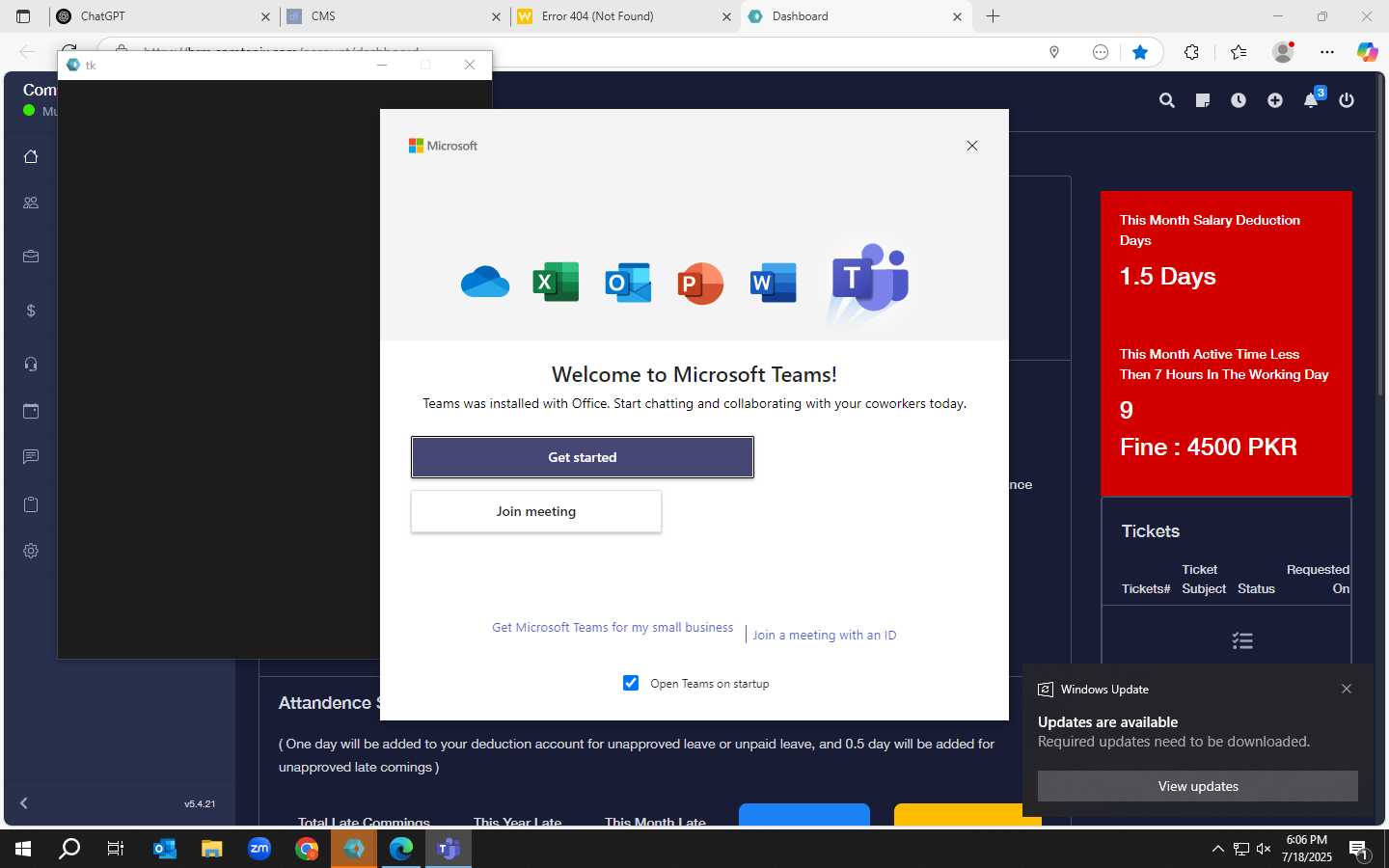Open the dollar sign icon in sidebar
The image size is (1389, 868).
pyautogui.click(x=31, y=311)
